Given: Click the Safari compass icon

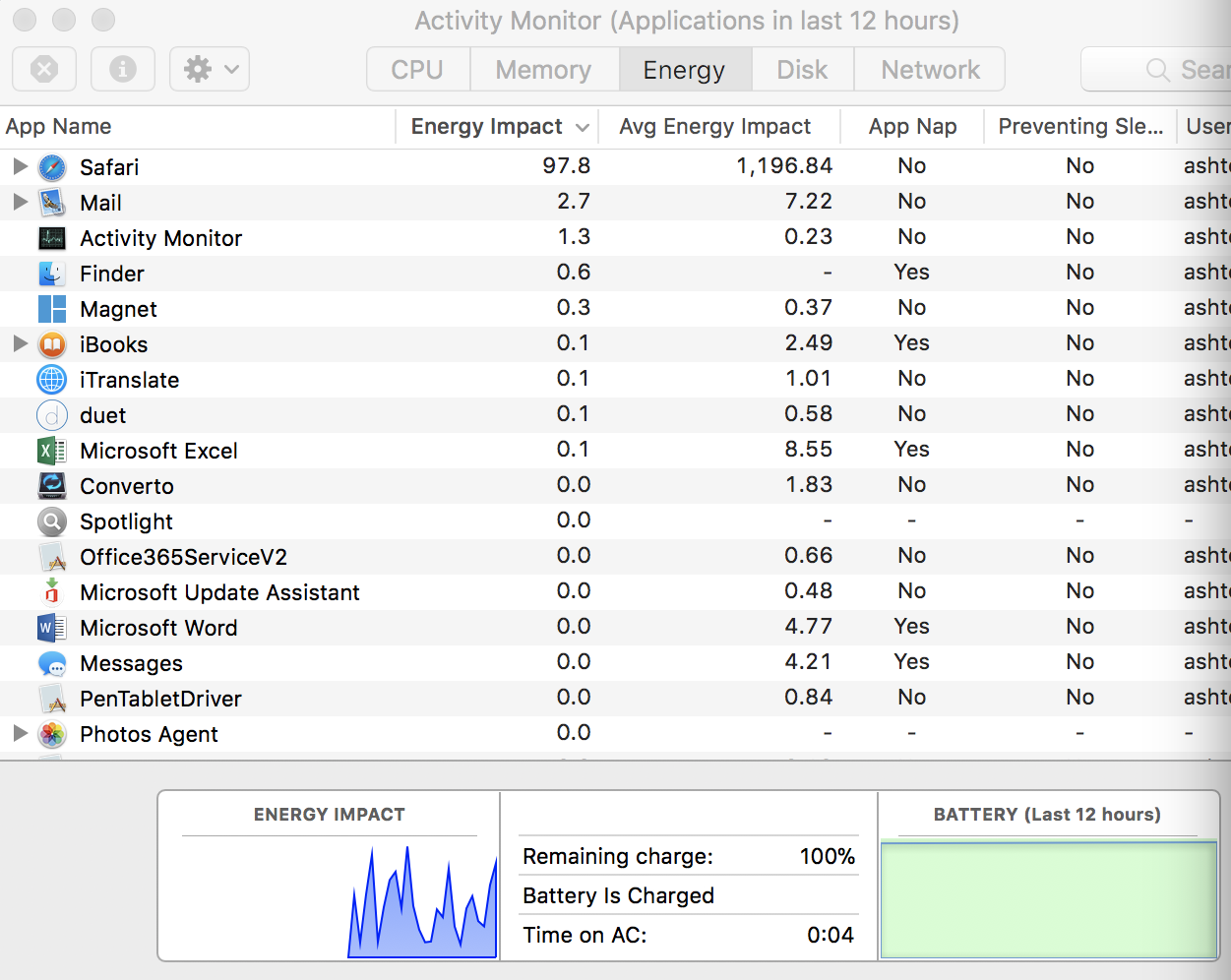Looking at the screenshot, I should pos(52,167).
